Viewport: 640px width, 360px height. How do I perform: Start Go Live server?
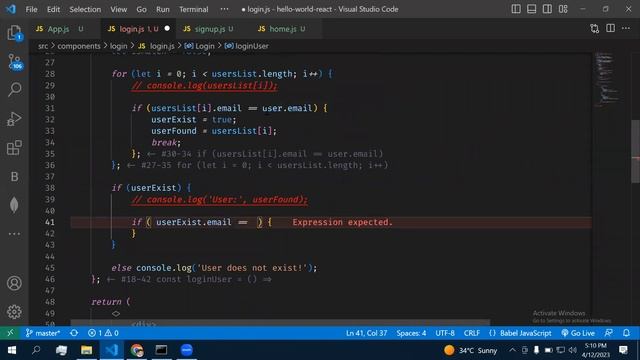click(578, 333)
